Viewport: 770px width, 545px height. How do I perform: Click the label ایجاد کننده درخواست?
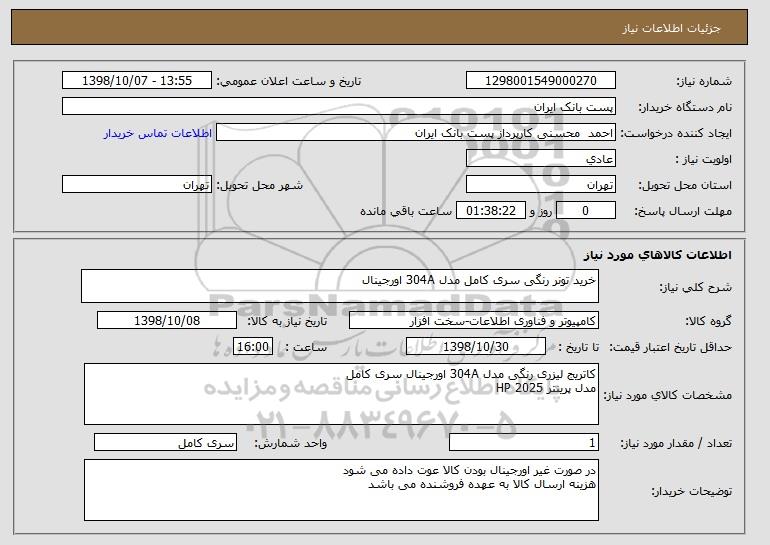[x=676, y=133]
